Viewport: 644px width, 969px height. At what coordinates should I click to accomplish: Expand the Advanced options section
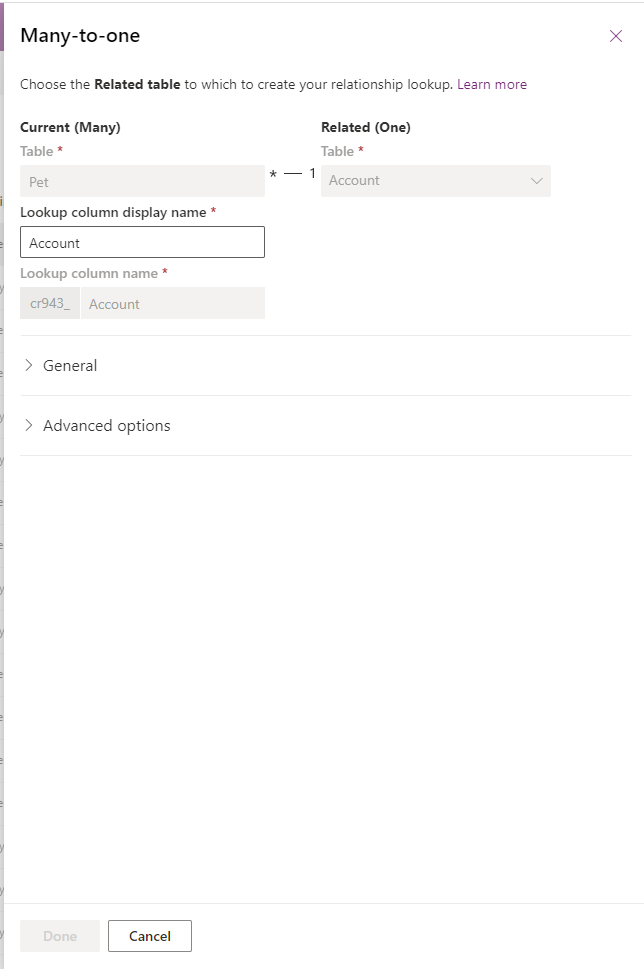tap(96, 426)
